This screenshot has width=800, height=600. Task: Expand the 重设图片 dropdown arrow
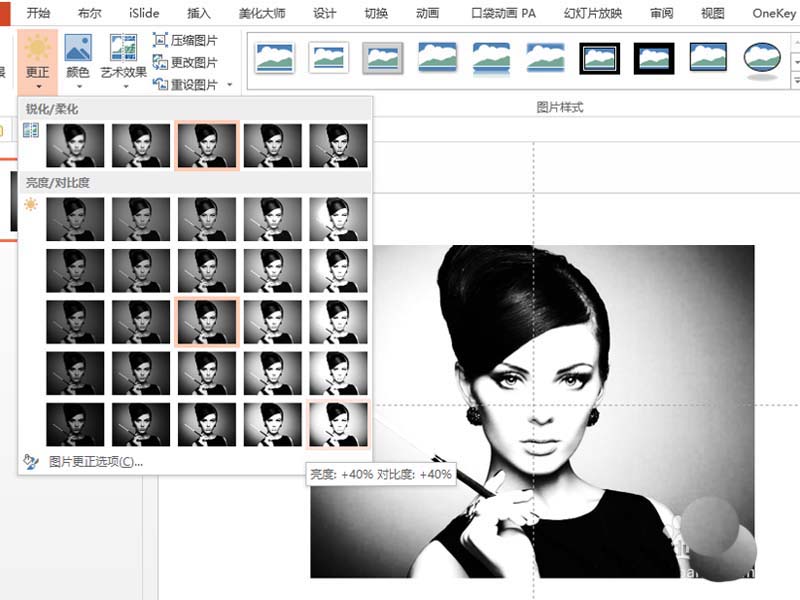point(230,84)
